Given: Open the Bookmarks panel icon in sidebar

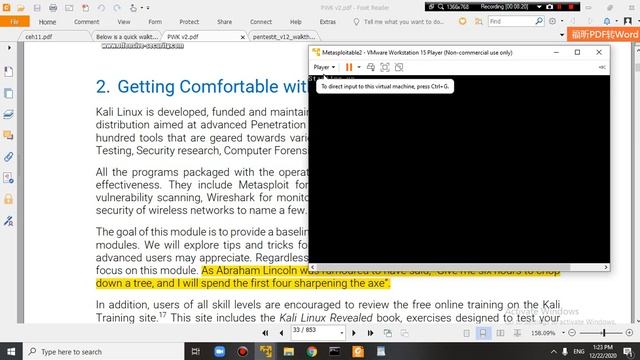Looking at the screenshot, I should coord(8,72).
